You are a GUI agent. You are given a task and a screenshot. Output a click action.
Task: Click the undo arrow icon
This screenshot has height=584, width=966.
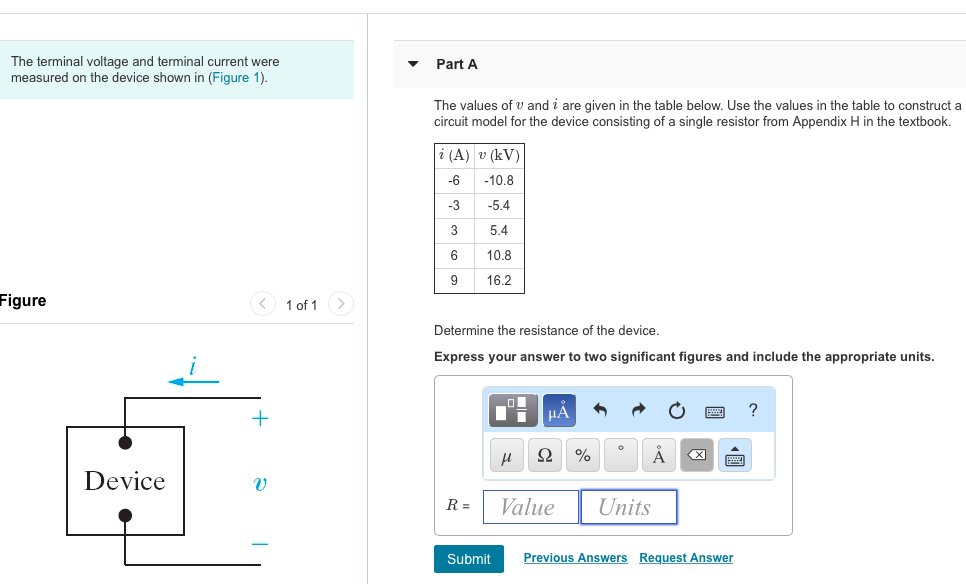click(601, 410)
